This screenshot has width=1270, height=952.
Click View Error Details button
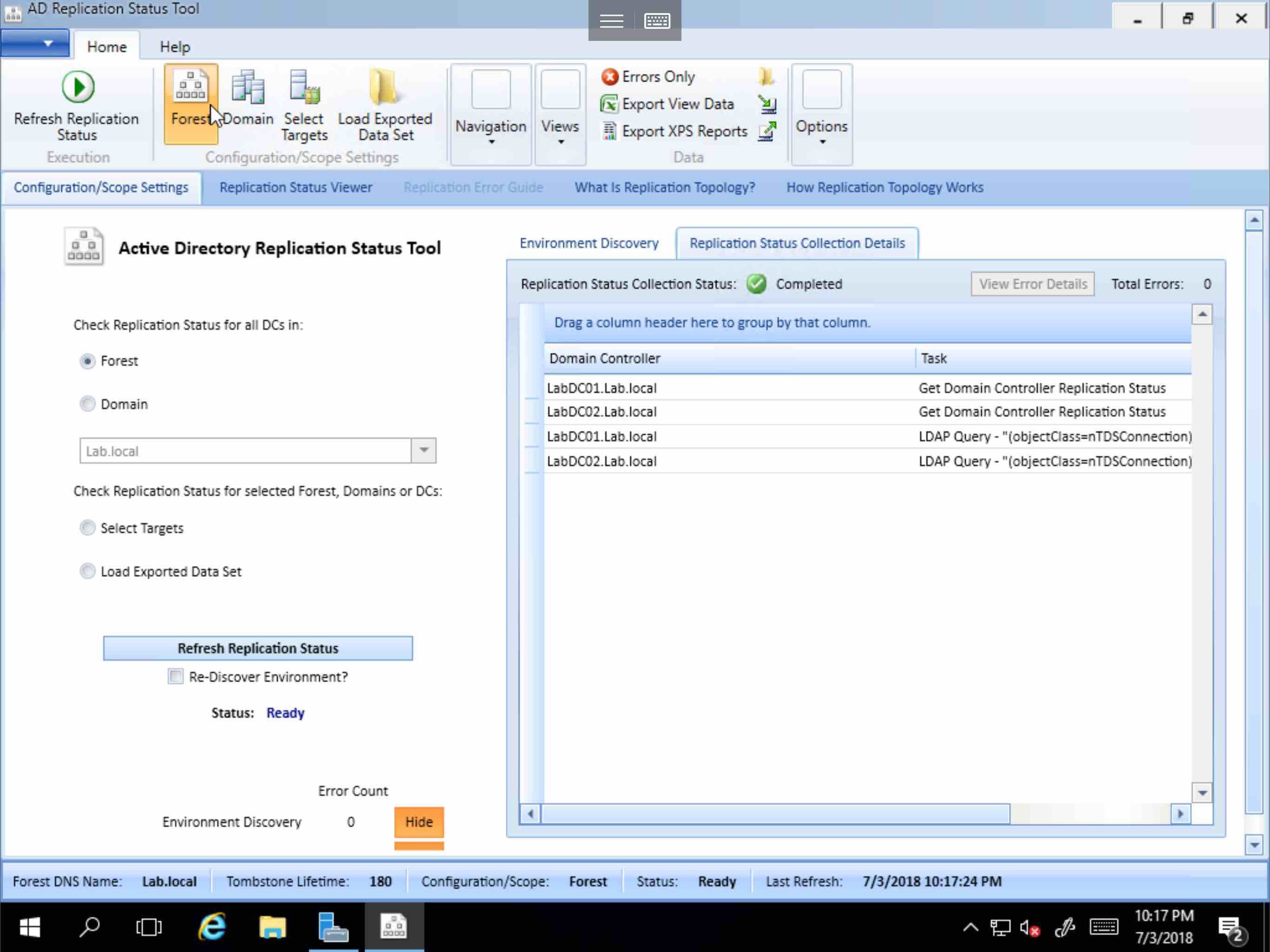click(1033, 284)
